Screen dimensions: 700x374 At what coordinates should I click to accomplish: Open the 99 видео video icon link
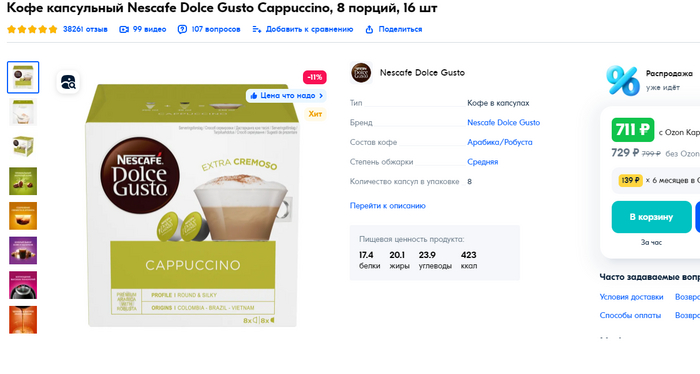[x=124, y=29]
